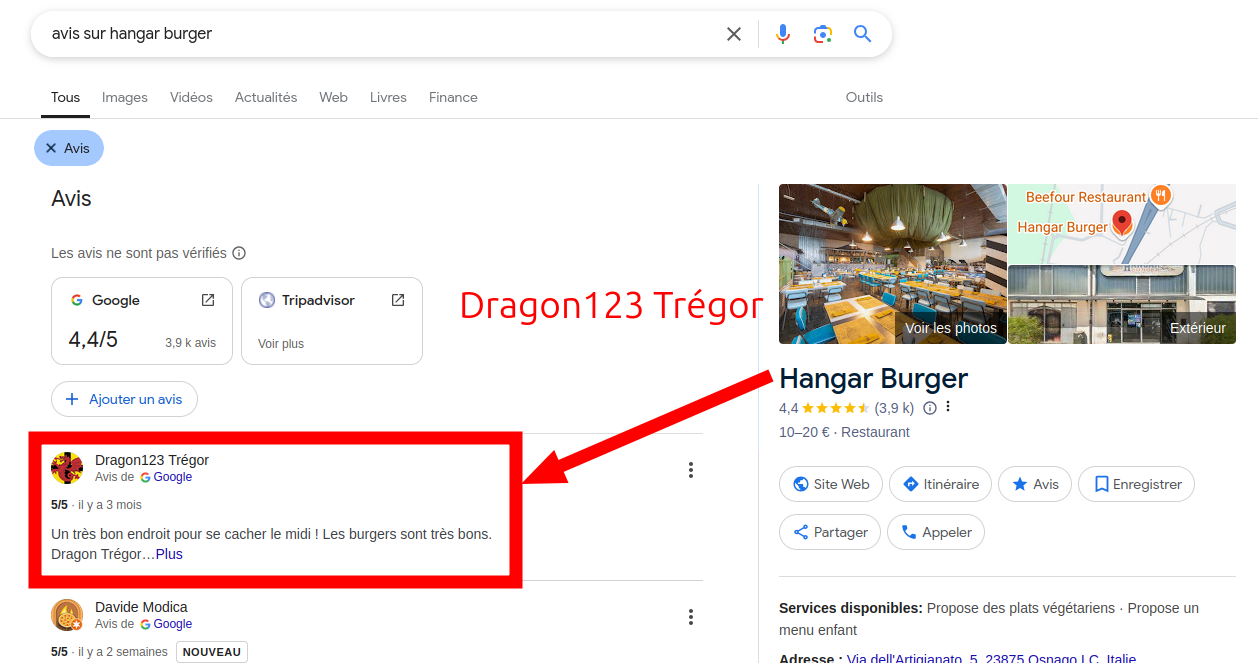Share Hangar Burger with Partager button
Image resolution: width=1258 pixels, height=663 pixels.
pyautogui.click(x=830, y=532)
